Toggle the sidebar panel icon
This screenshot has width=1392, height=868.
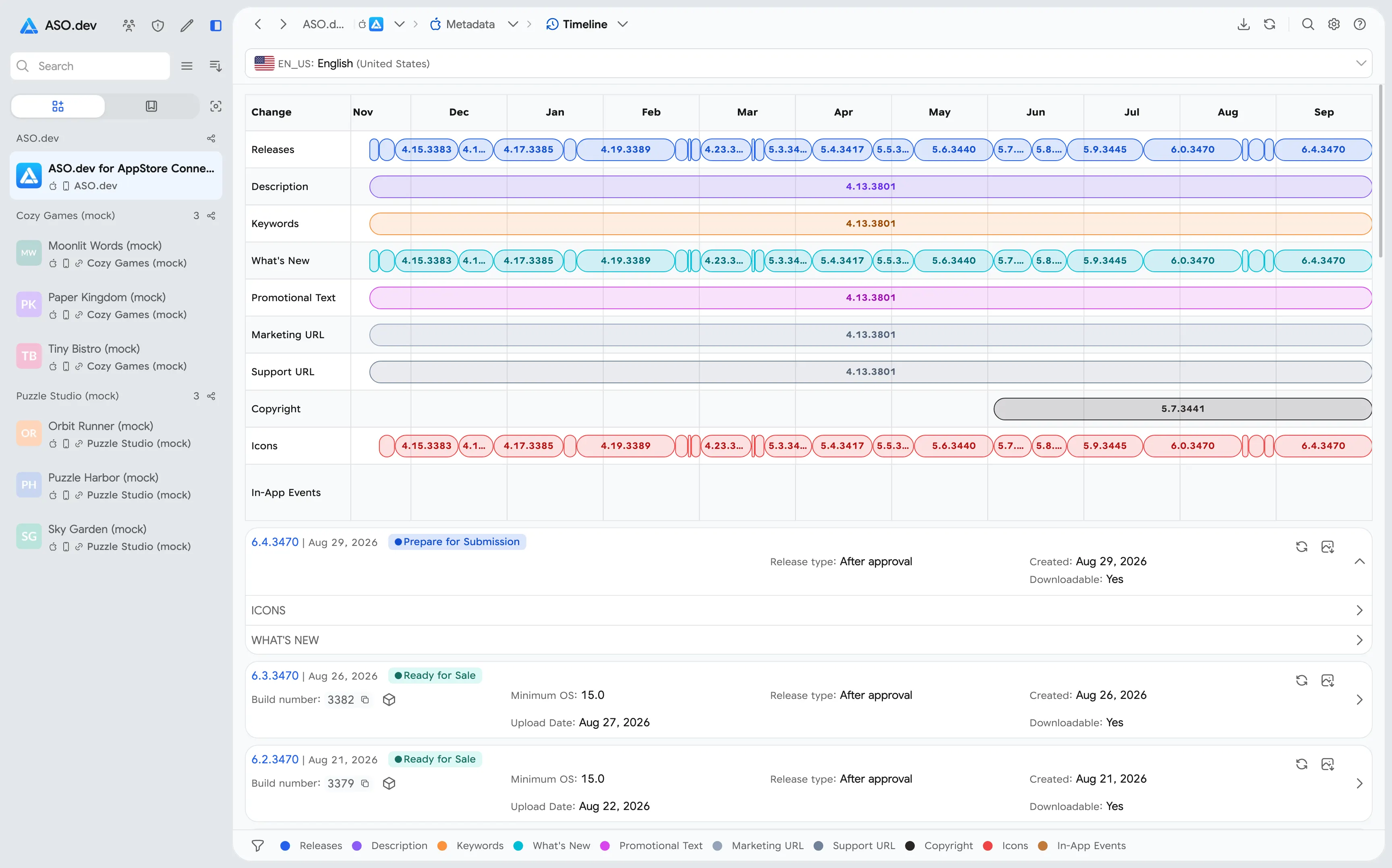coord(216,25)
